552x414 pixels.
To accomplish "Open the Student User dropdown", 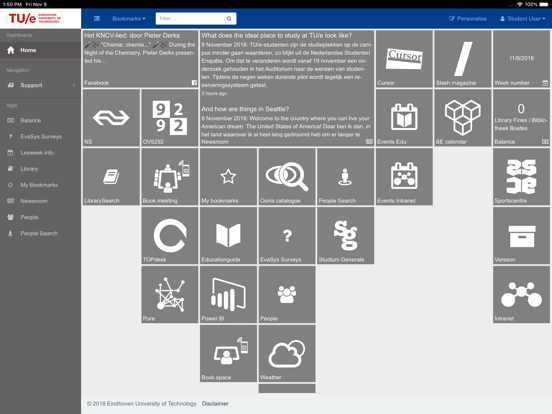I will pyautogui.click(x=522, y=18).
